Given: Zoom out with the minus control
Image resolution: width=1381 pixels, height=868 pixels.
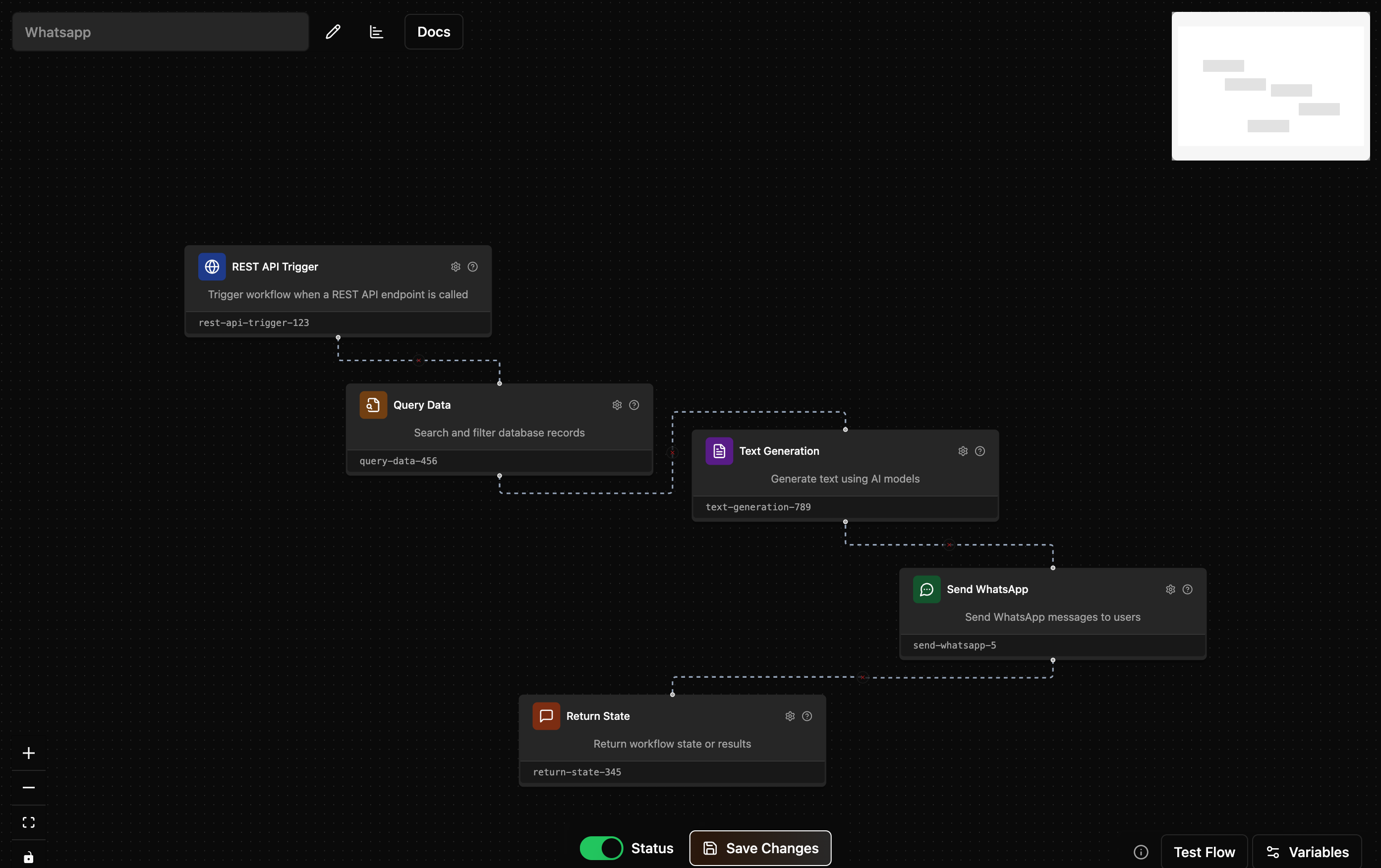Looking at the screenshot, I should [29, 788].
